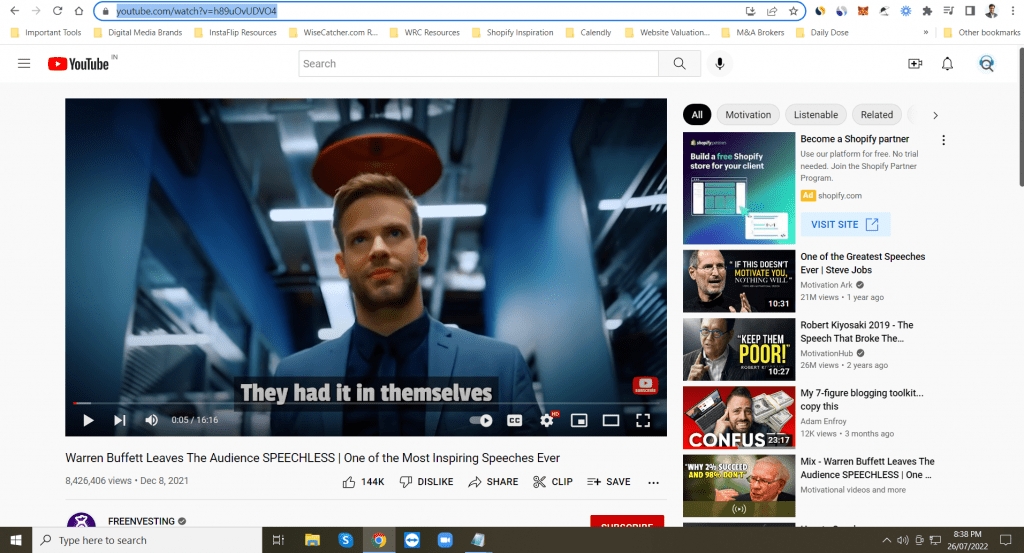The image size is (1024, 553).
Task: Open the video settings gear
Action: 547,420
